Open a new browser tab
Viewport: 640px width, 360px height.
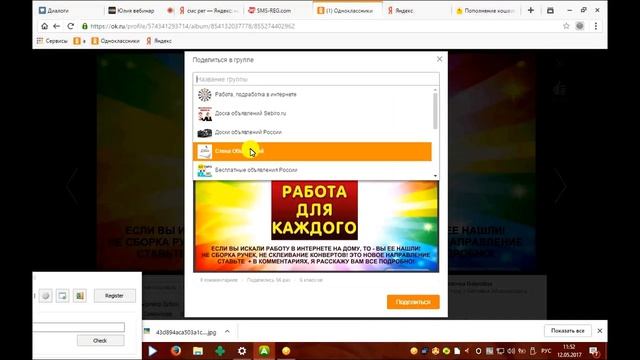click(531, 10)
